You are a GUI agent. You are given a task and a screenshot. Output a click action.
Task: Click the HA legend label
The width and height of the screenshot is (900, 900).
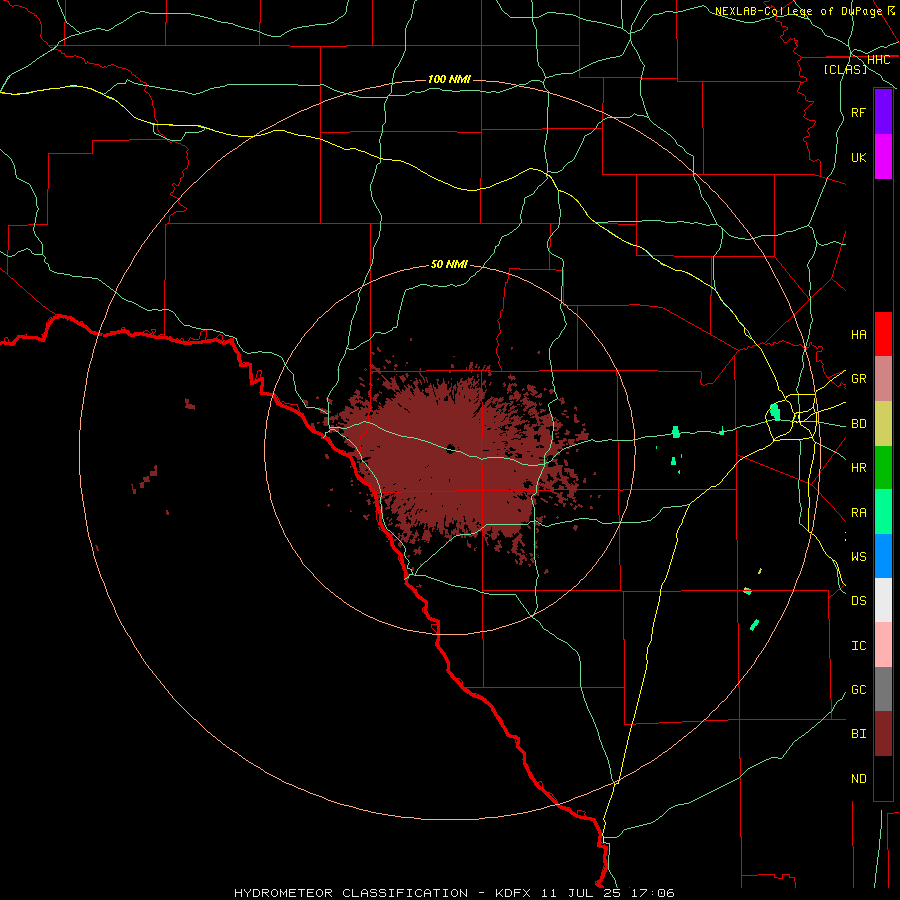point(858,335)
